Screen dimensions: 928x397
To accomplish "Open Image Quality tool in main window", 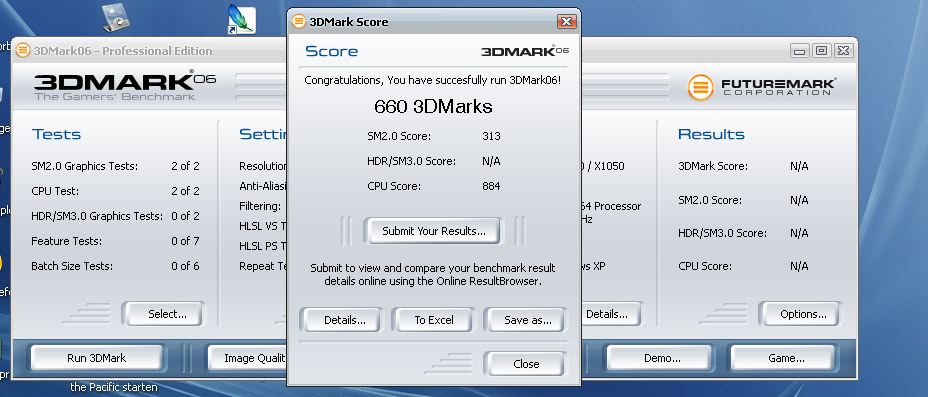I will (248, 358).
